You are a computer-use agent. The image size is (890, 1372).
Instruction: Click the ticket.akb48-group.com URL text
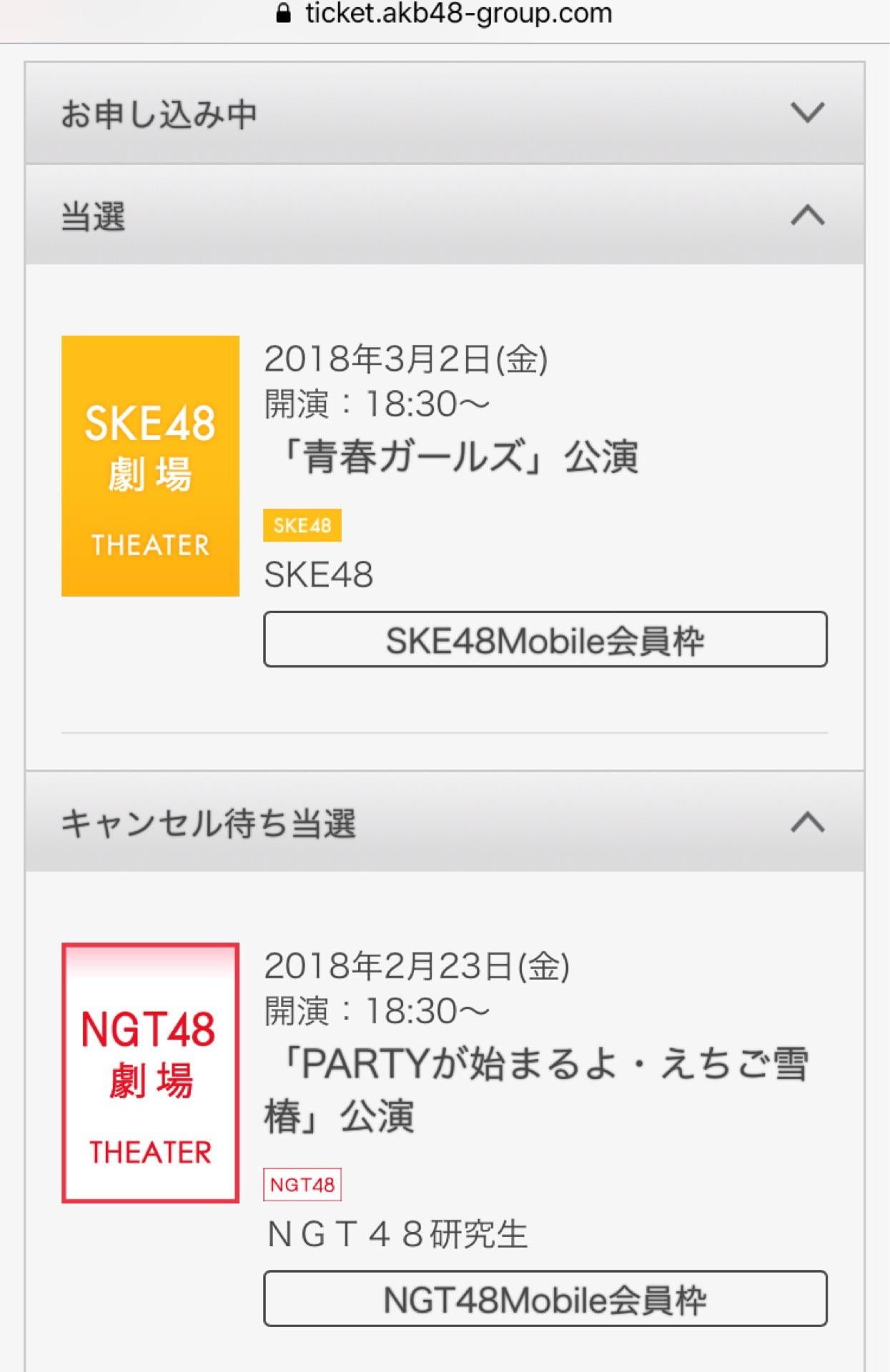tap(458, 14)
